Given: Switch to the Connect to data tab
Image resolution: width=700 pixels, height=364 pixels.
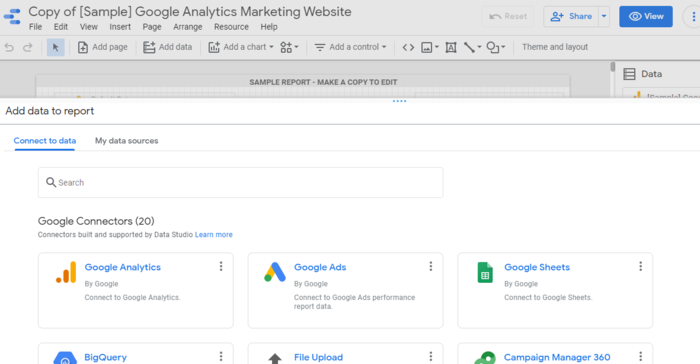Looking at the screenshot, I should coord(45,141).
